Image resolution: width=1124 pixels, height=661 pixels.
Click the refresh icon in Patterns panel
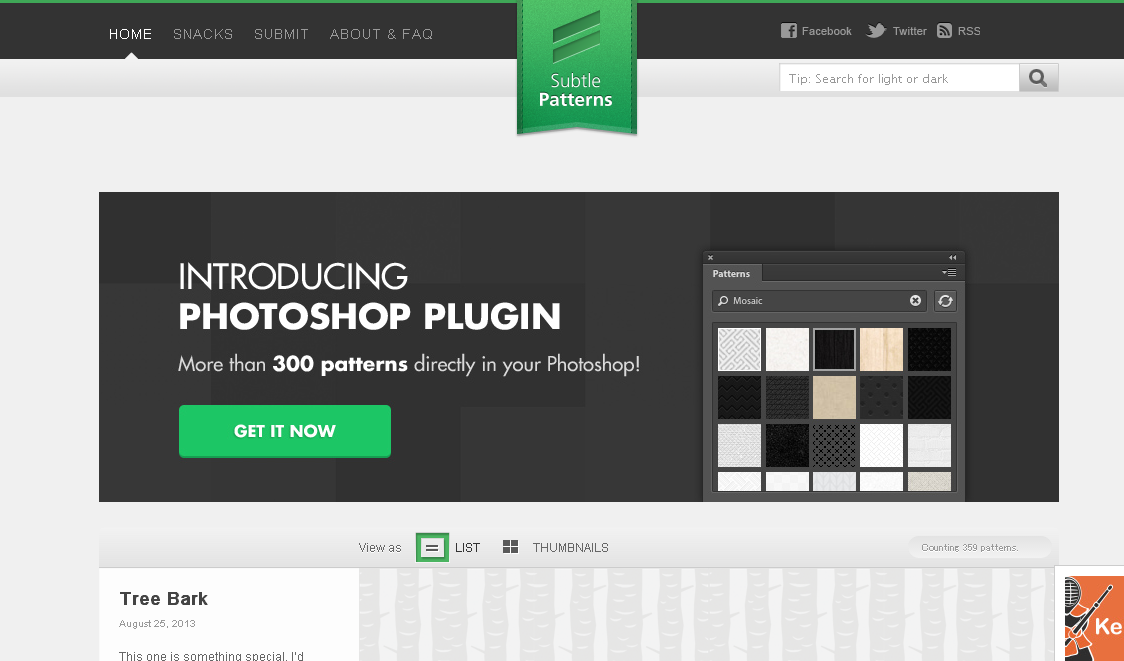[945, 301]
